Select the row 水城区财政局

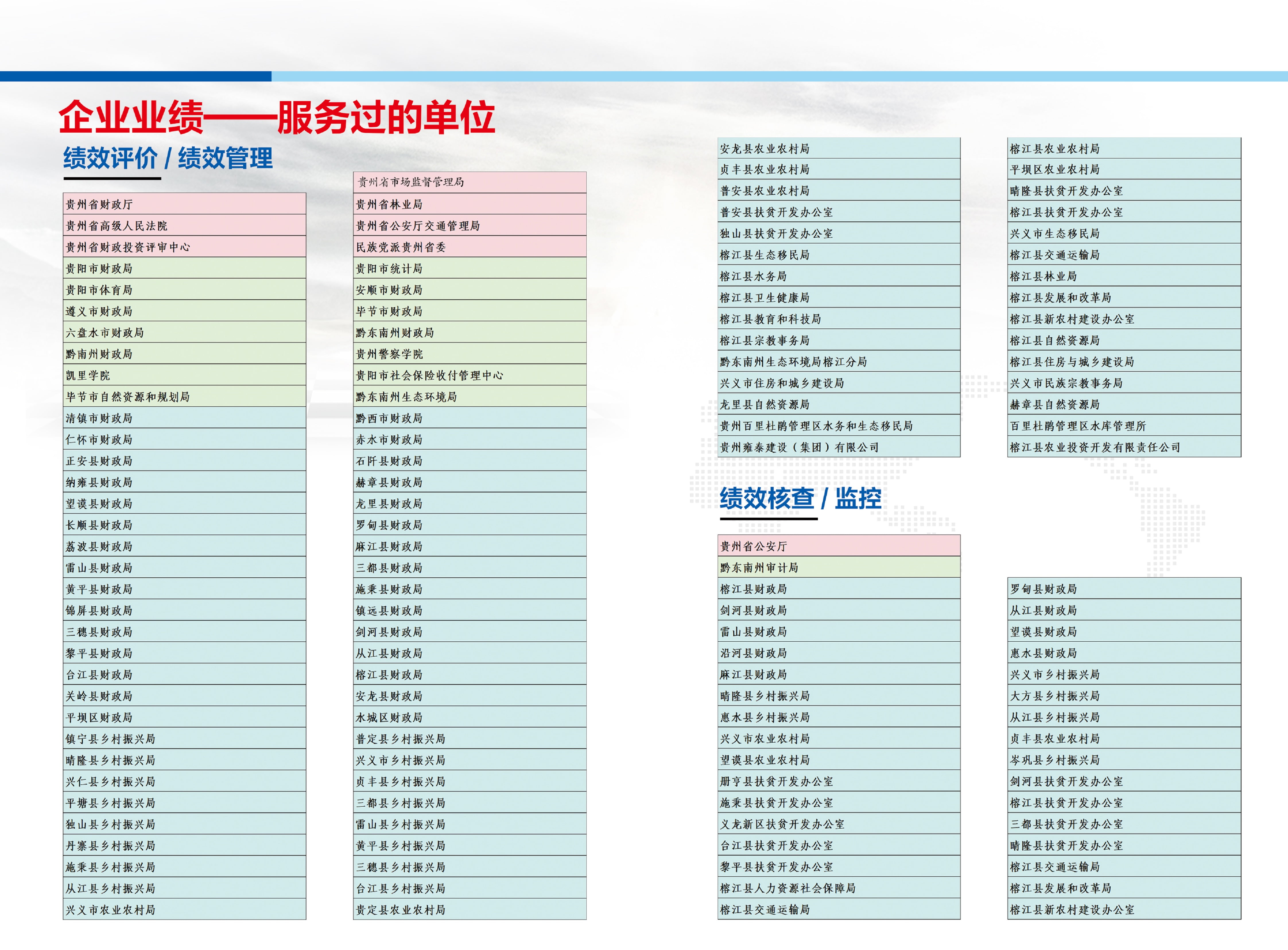[470, 717]
